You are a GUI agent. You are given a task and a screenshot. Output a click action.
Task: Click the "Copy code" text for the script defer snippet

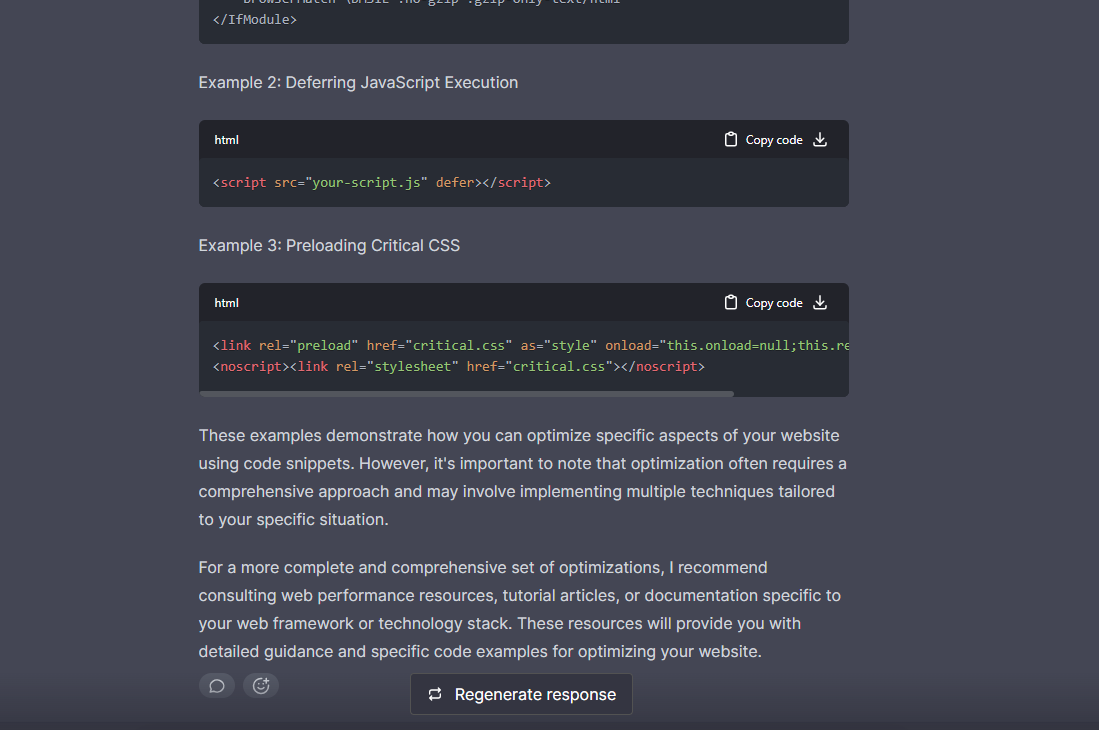[x=774, y=140]
